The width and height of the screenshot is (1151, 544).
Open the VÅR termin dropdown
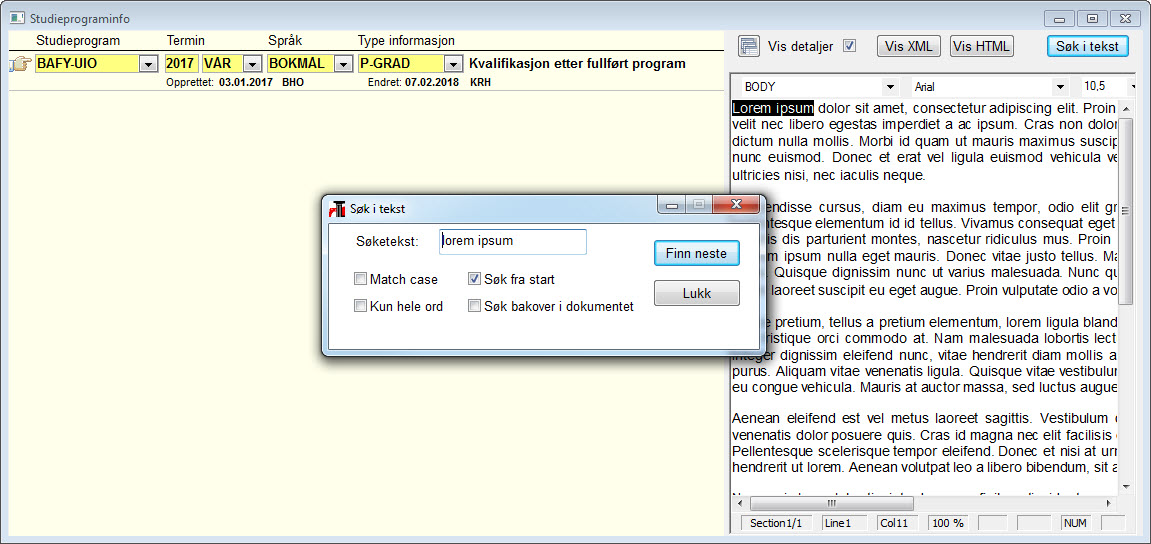[x=253, y=64]
